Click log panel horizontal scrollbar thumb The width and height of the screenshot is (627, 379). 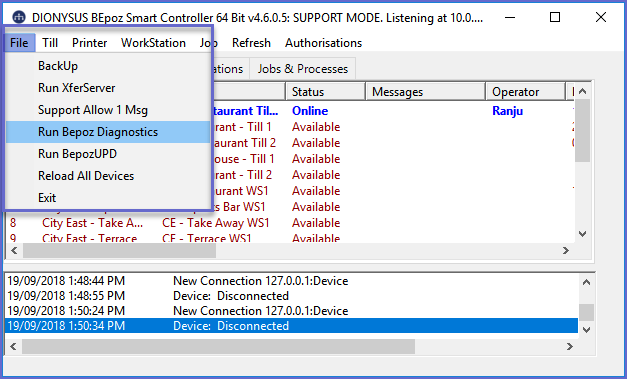click(218, 346)
